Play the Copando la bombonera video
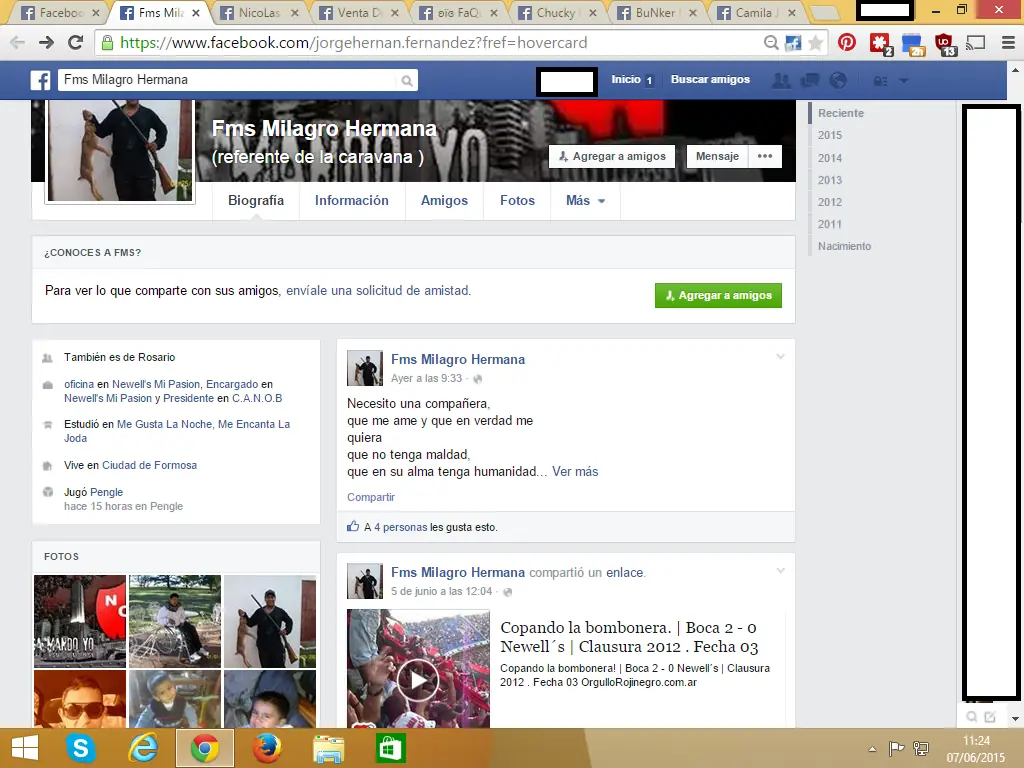 [418, 680]
